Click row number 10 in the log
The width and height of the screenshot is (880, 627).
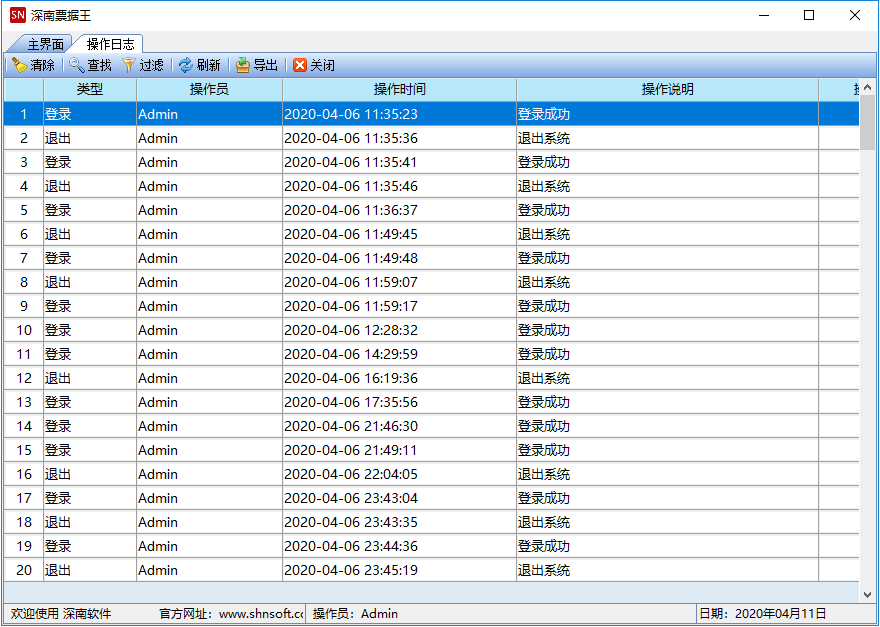point(24,330)
